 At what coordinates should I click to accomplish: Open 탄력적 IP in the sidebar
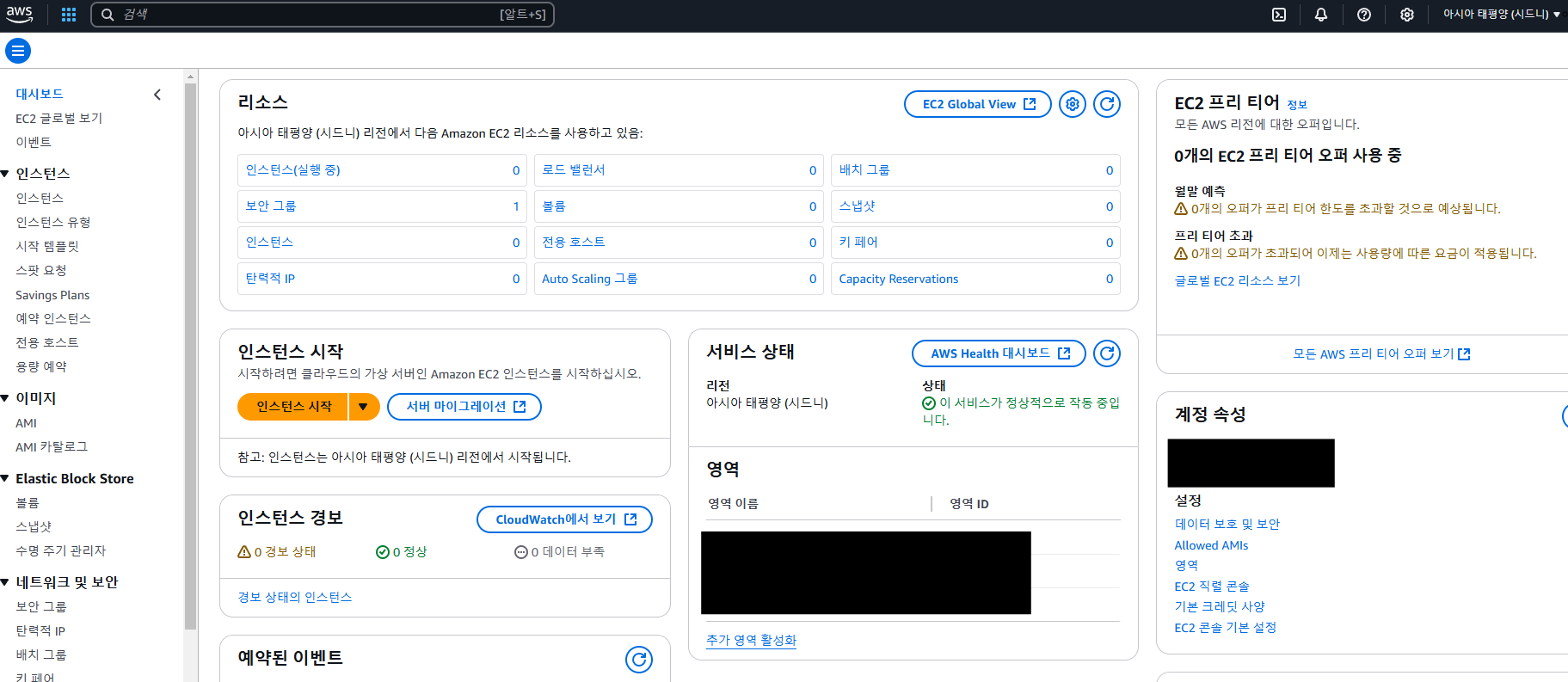[x=40, y=630]
